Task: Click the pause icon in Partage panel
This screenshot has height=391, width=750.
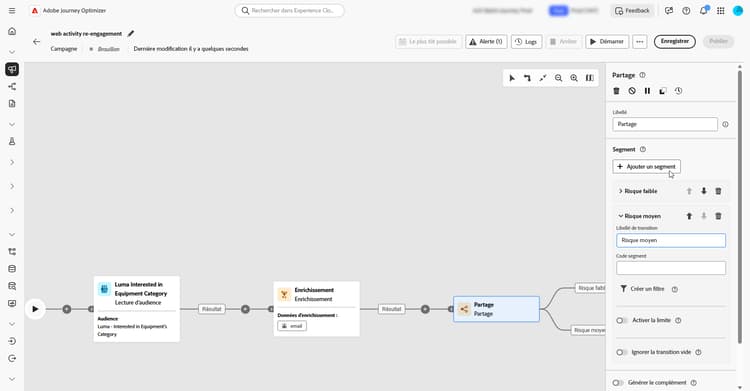Action: (647, 91)
